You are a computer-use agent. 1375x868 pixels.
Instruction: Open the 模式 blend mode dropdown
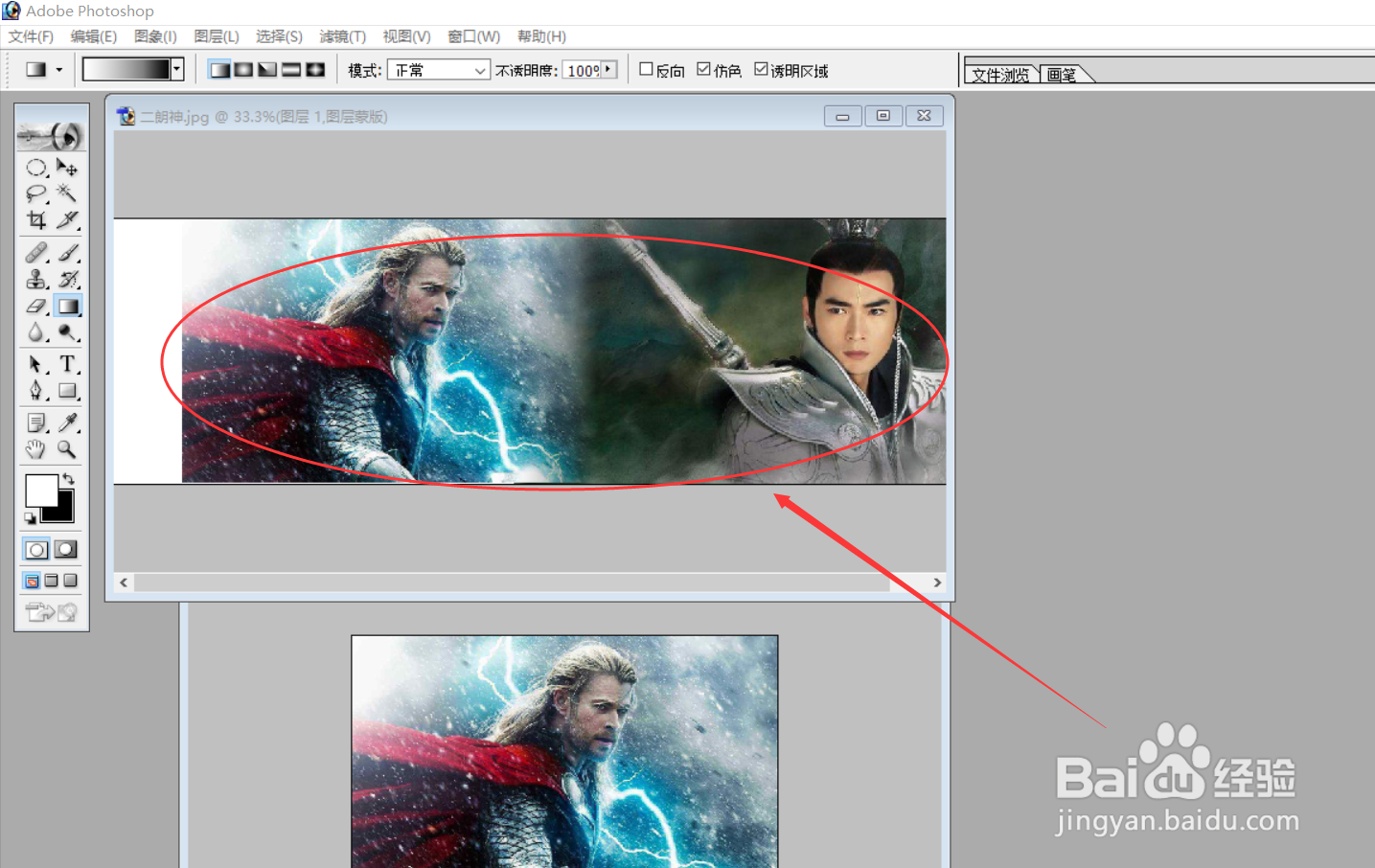[x=439, y=70]
